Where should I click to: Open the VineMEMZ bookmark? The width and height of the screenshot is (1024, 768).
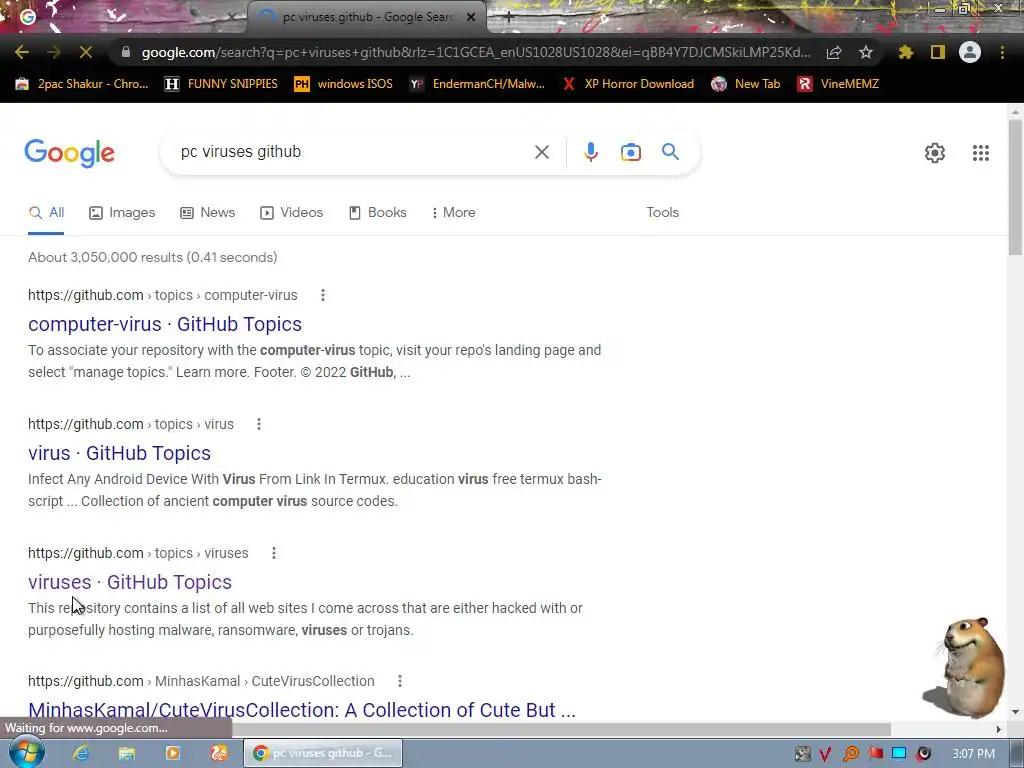point(839,84)
